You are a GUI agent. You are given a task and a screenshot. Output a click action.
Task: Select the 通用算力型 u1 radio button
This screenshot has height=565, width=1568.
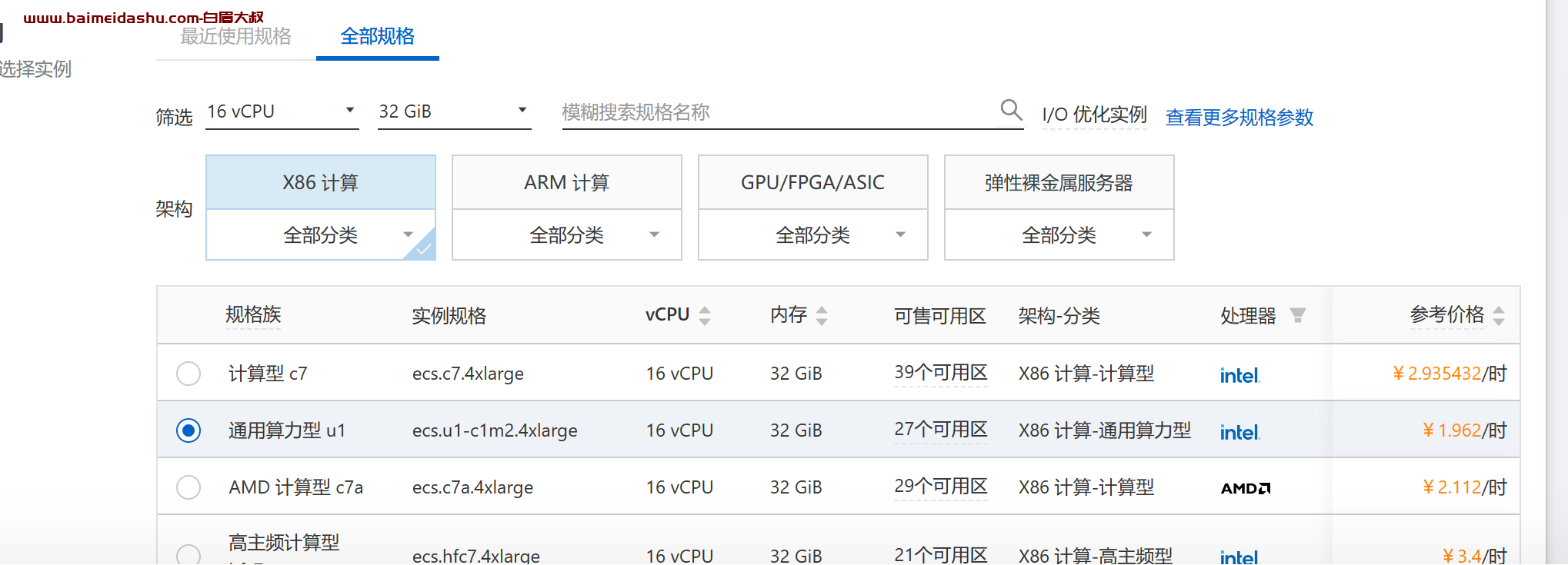point(188,430)
